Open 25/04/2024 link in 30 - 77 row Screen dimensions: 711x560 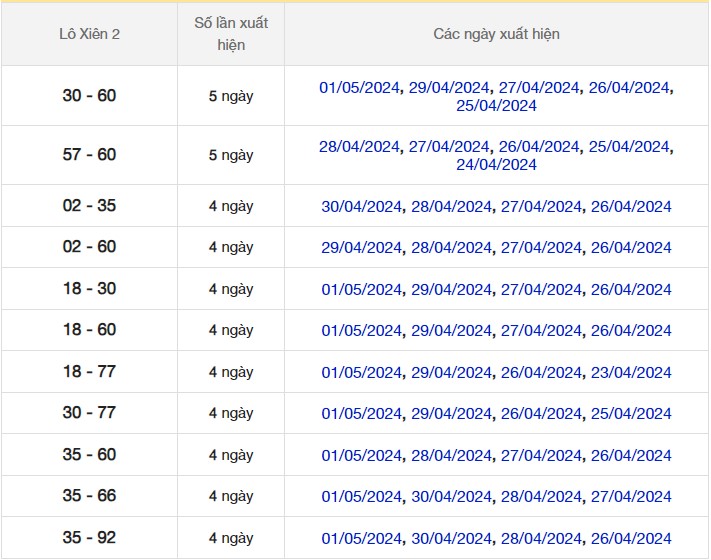630,414
